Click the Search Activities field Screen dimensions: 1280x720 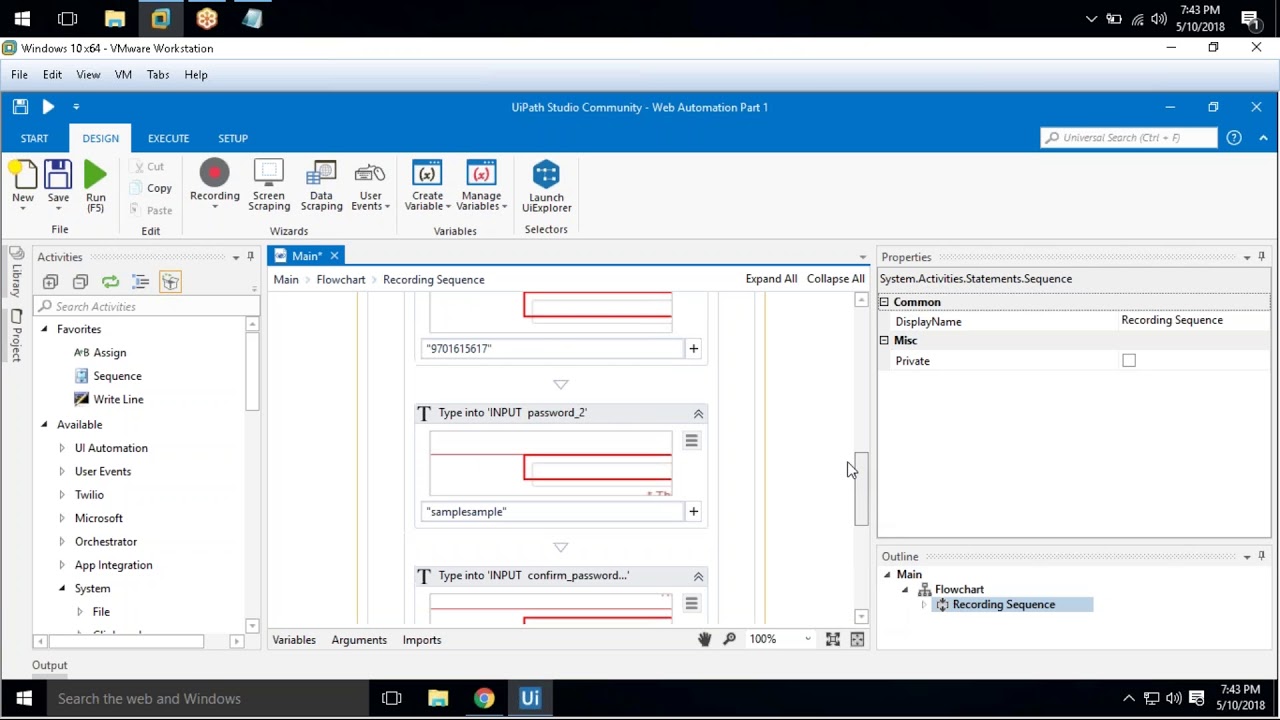[x=147, y=307]
